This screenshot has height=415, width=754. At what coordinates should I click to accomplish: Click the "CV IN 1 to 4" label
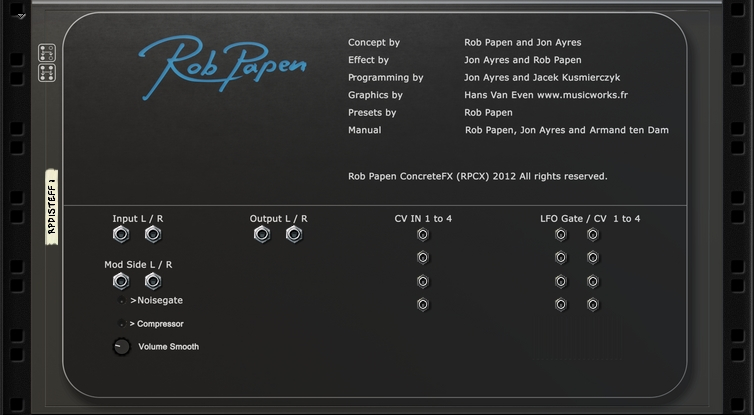point(423,218)
